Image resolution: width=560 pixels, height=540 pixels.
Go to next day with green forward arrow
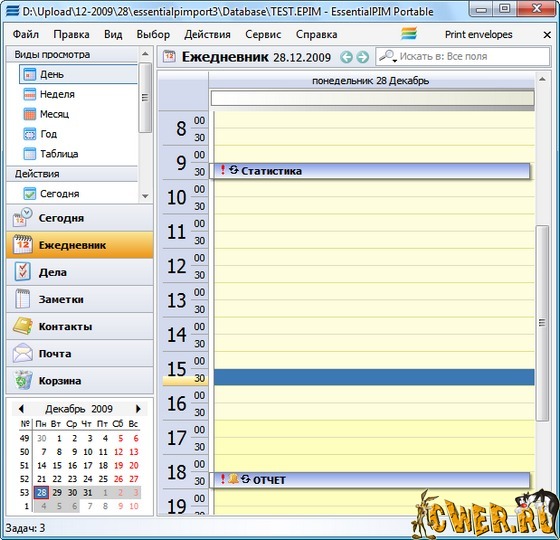[363, 57]
